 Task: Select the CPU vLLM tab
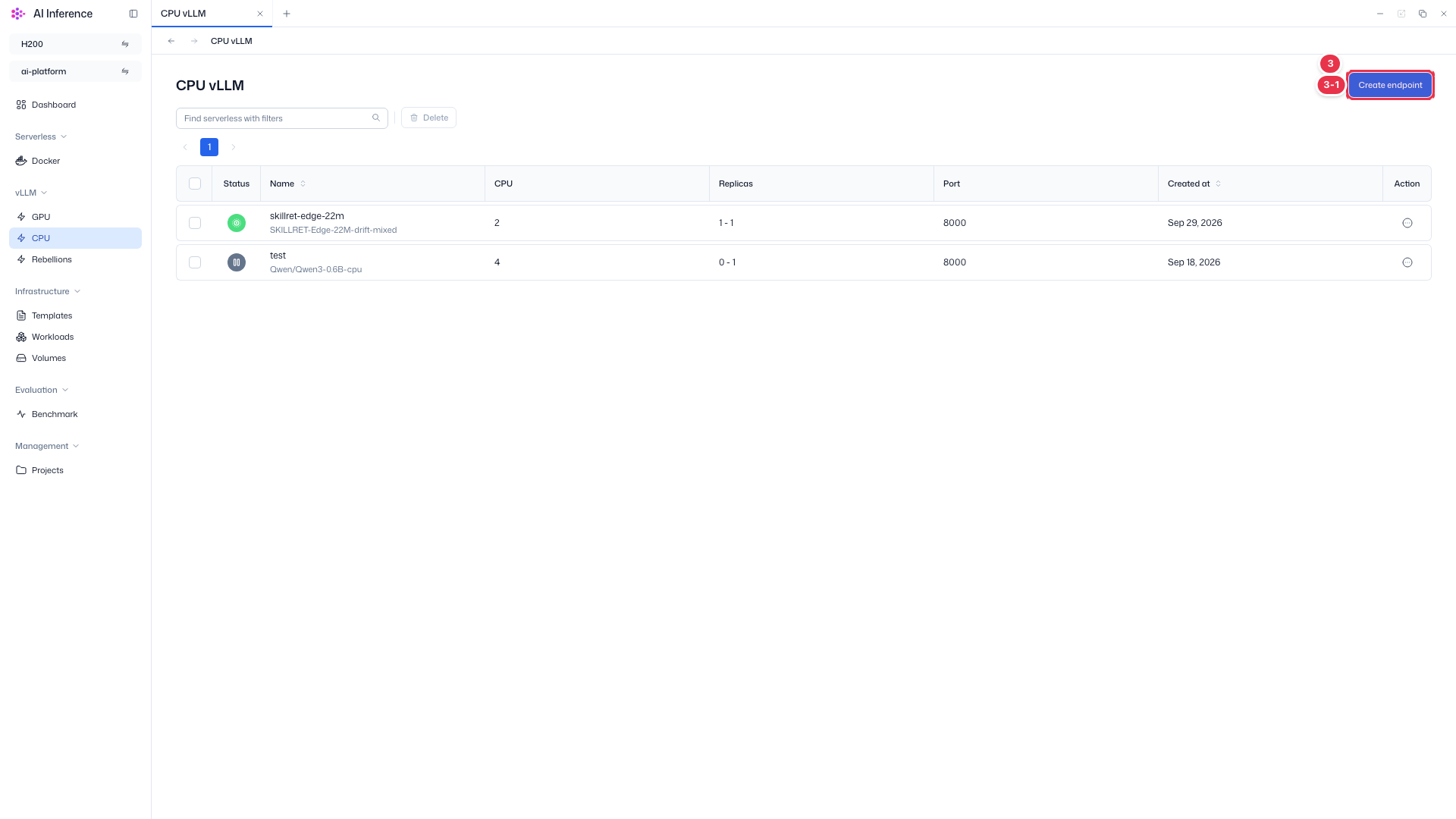tap(212, 14)
